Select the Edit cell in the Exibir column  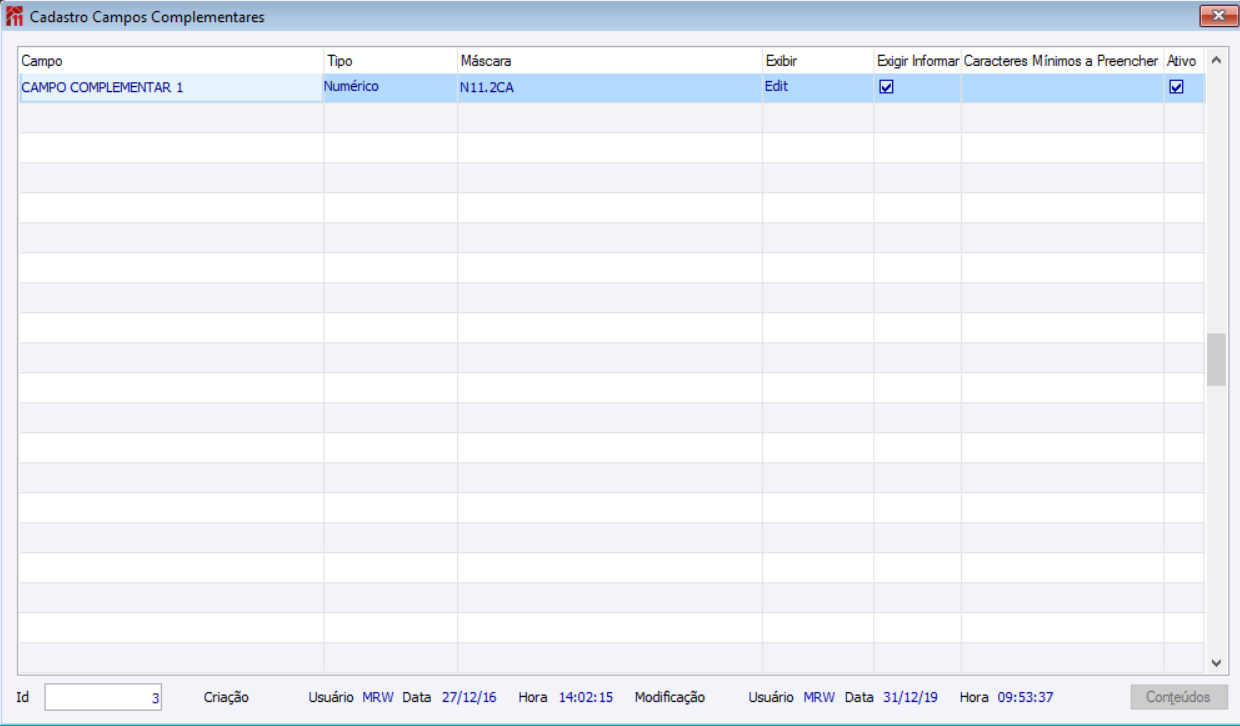point(818,88)
